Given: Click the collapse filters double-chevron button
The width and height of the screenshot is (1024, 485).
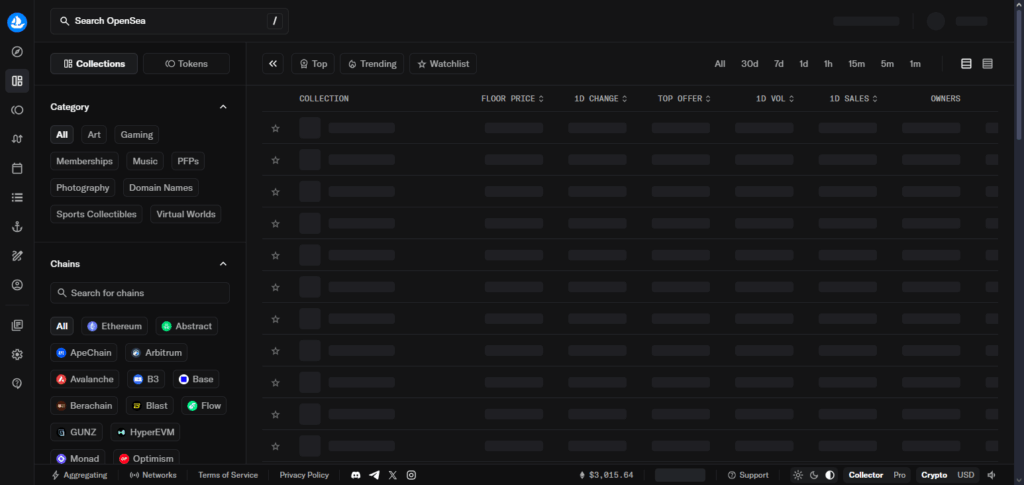Looking at the screenshot, I should 273,64.
